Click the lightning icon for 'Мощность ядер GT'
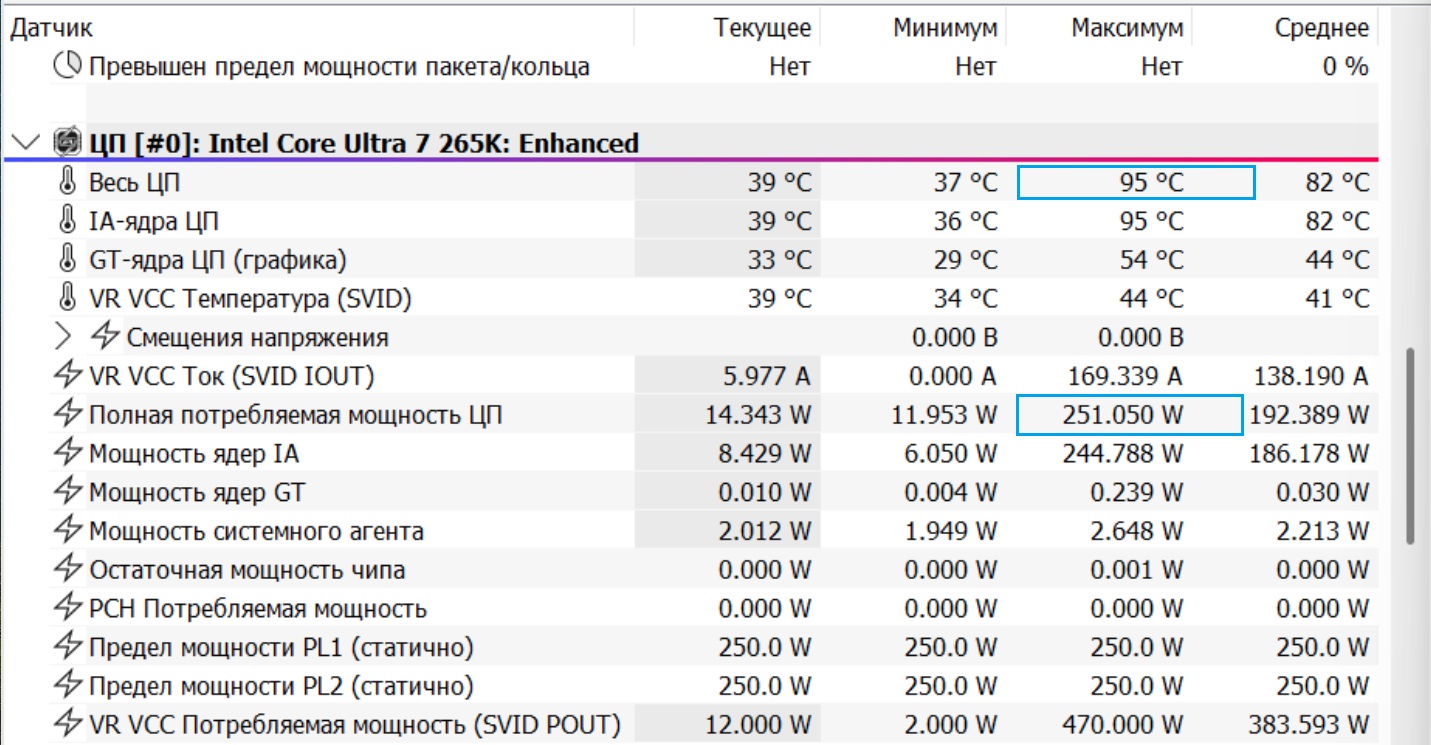 pyautogui.click(x=67, y=492)
